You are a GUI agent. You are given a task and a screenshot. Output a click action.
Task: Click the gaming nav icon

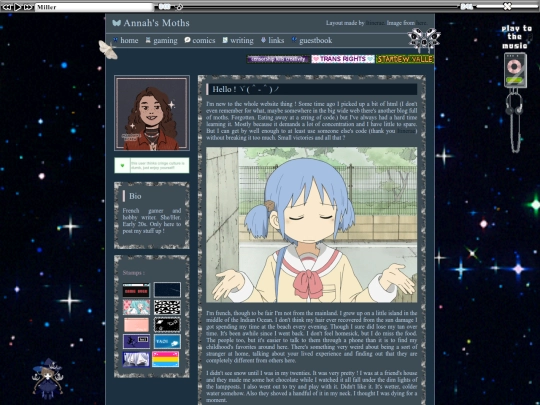click(x=148, y=40)
